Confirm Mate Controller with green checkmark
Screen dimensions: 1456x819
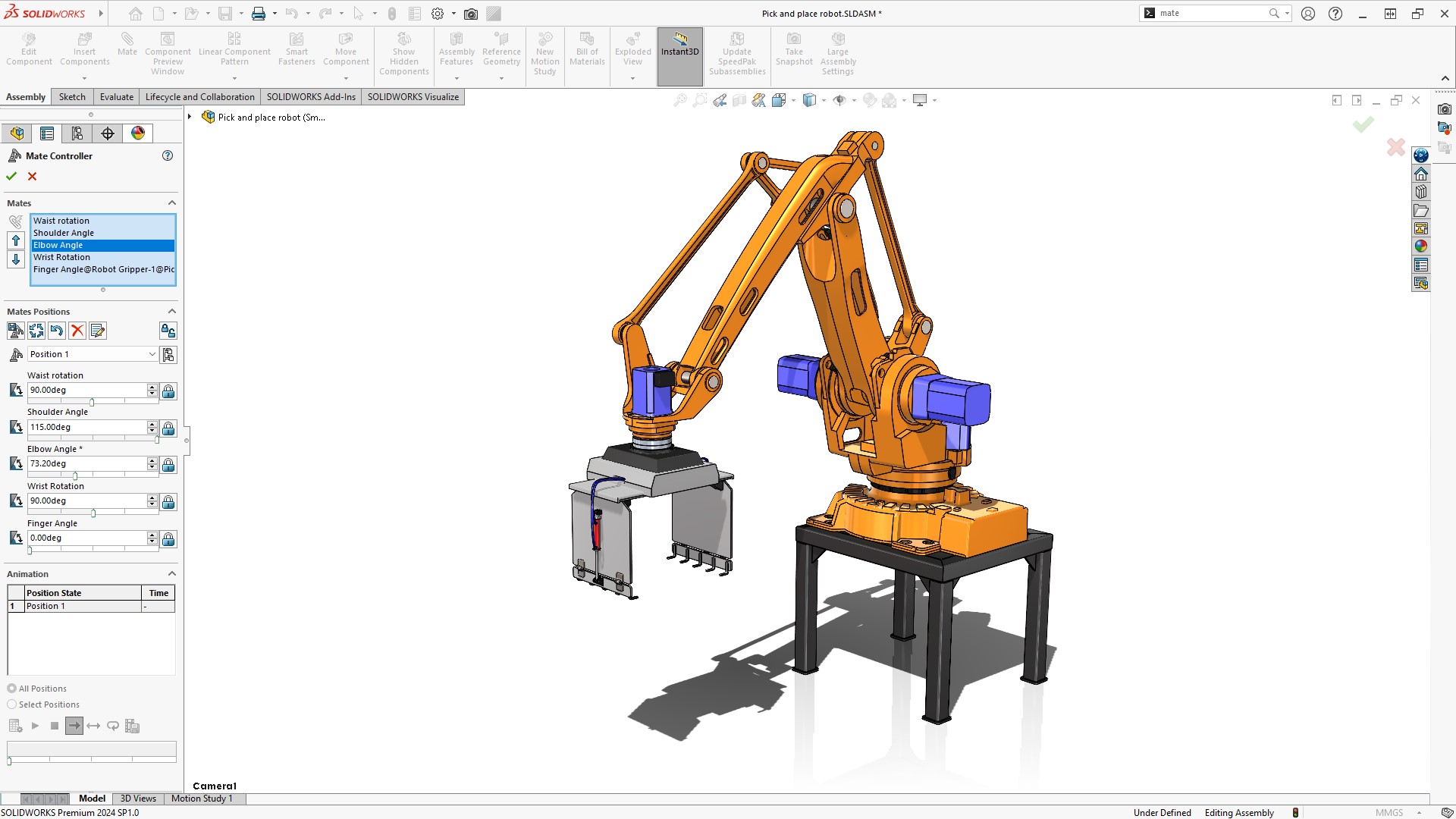click(x=11, y=176)
